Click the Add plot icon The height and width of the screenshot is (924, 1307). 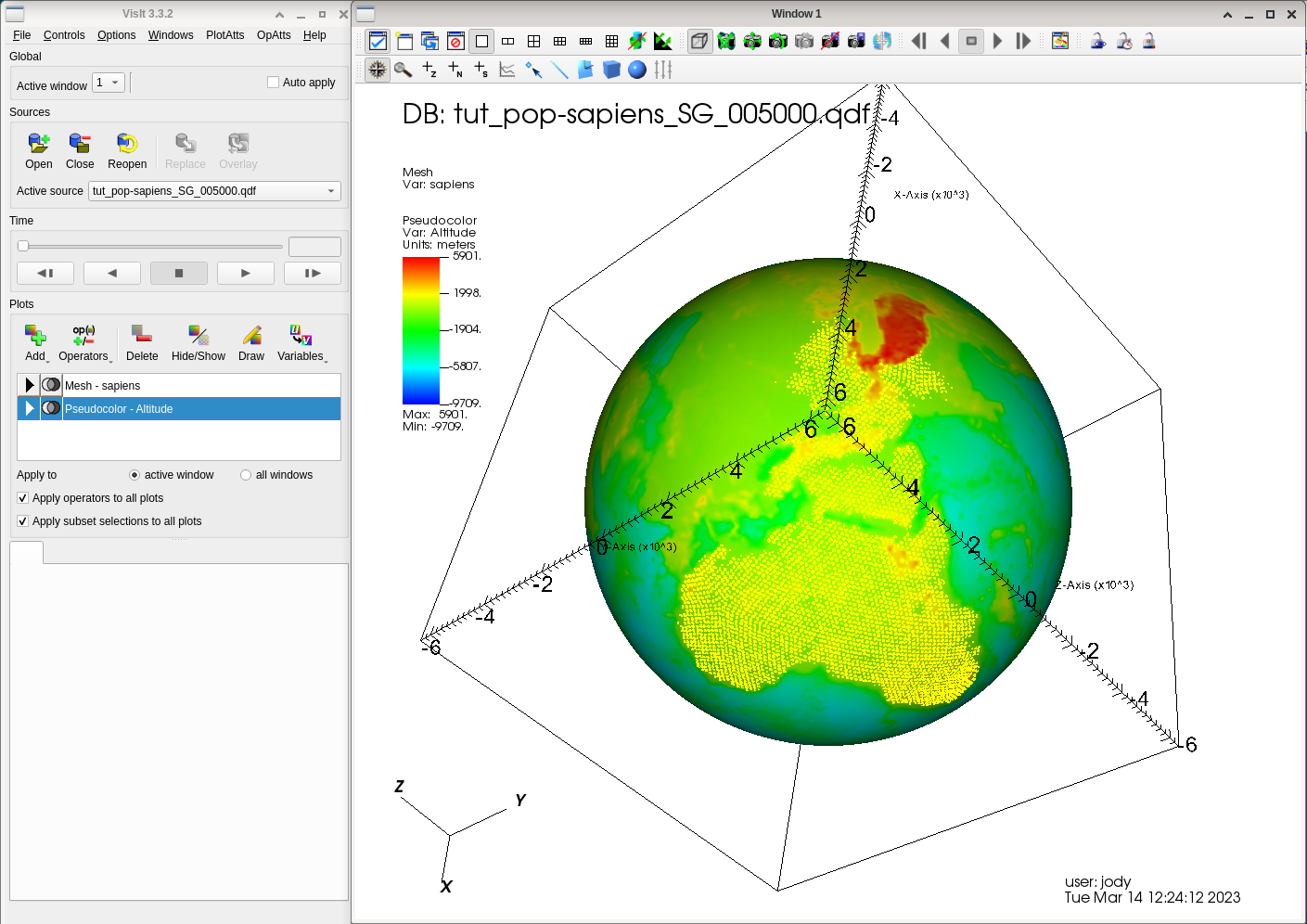click(35, 335)
